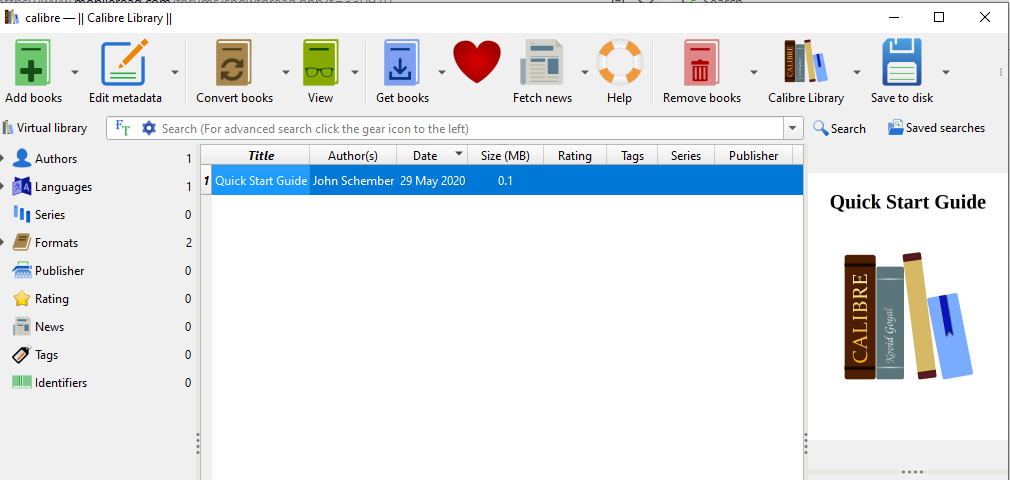This screenshot has height=480, width=1010.
Task: Click row number 1 header
Action: [x=206, y=180]
